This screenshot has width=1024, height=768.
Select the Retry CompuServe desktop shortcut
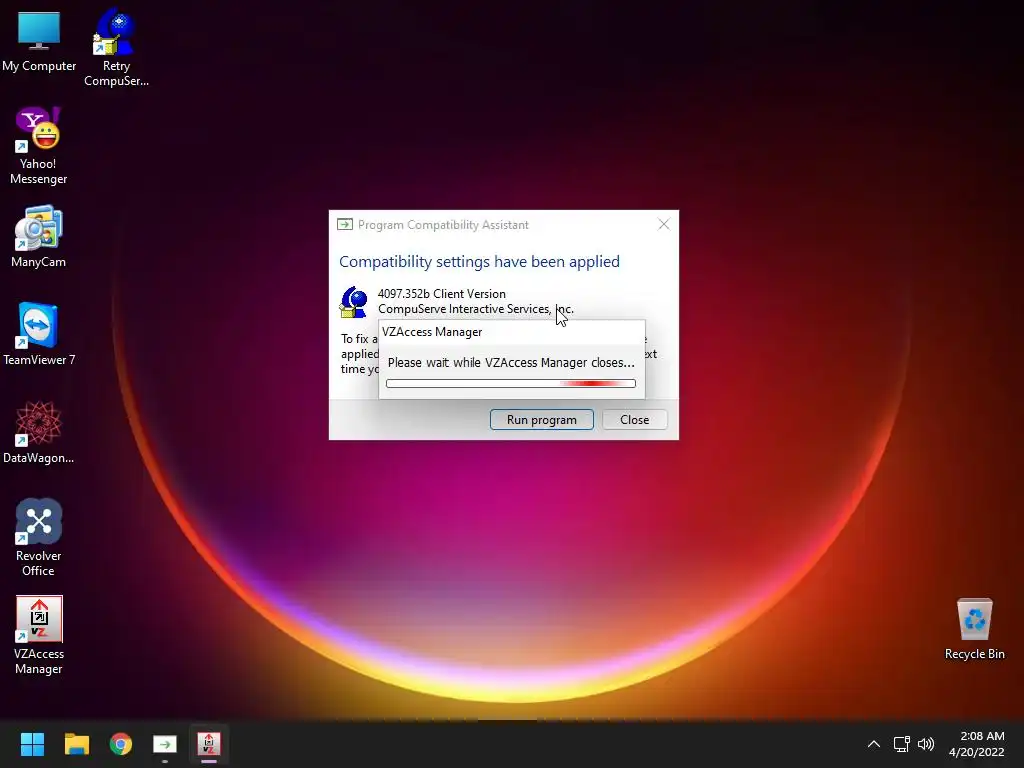(x=116, y=47)
